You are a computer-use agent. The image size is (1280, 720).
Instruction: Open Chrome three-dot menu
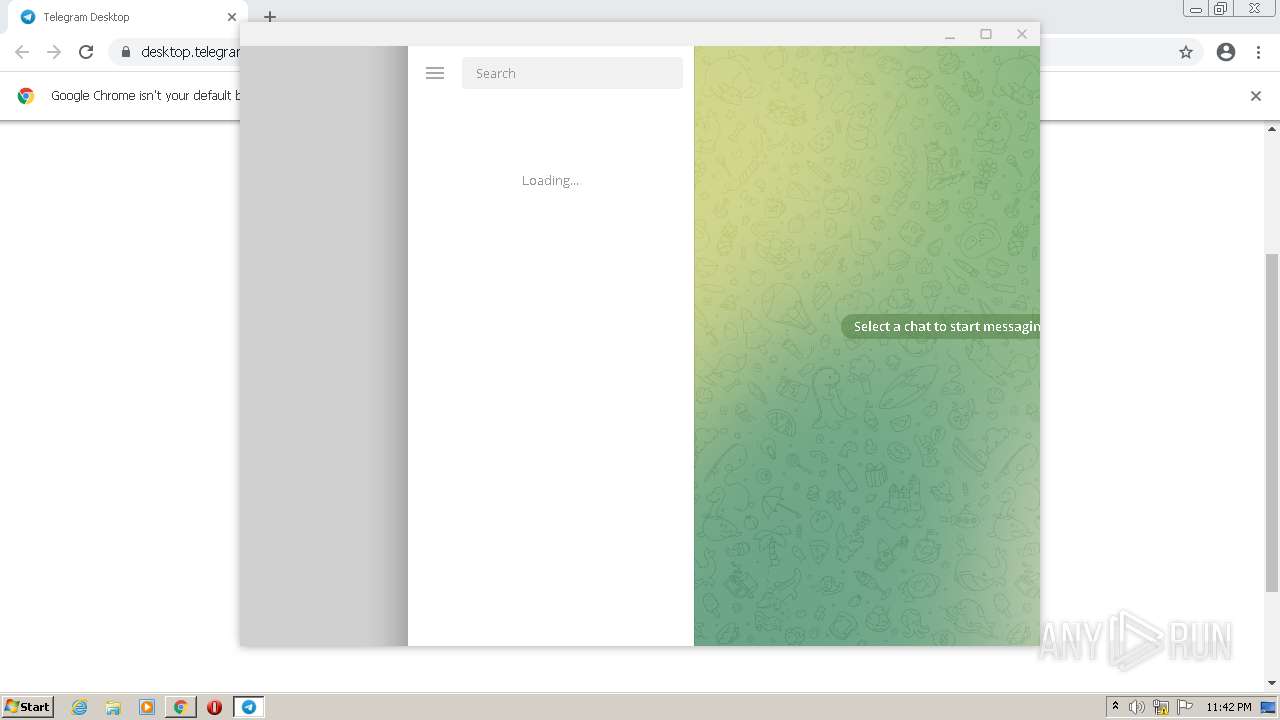tap(1258, 52)
